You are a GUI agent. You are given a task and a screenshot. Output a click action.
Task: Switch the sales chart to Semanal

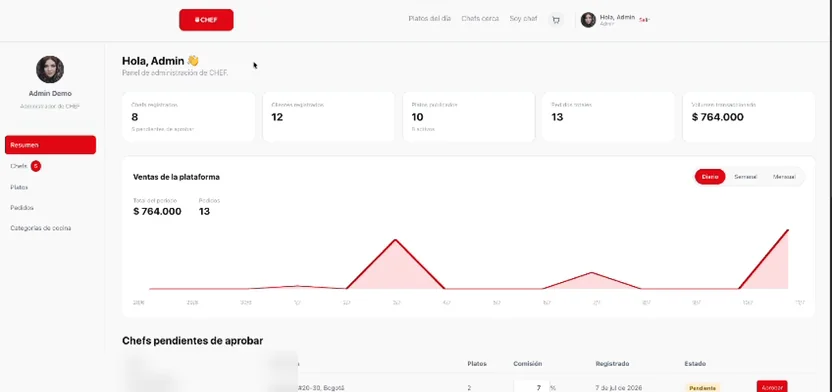pyautogui.click(x=746, y=177)
